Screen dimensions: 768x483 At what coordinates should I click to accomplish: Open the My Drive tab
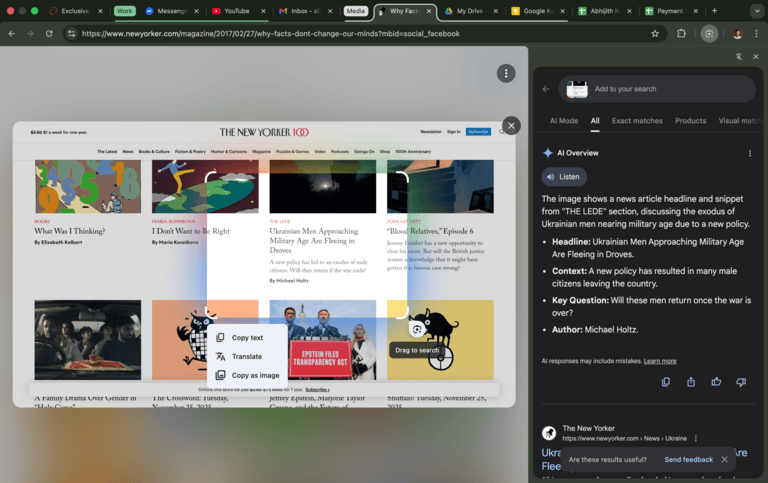469,11
